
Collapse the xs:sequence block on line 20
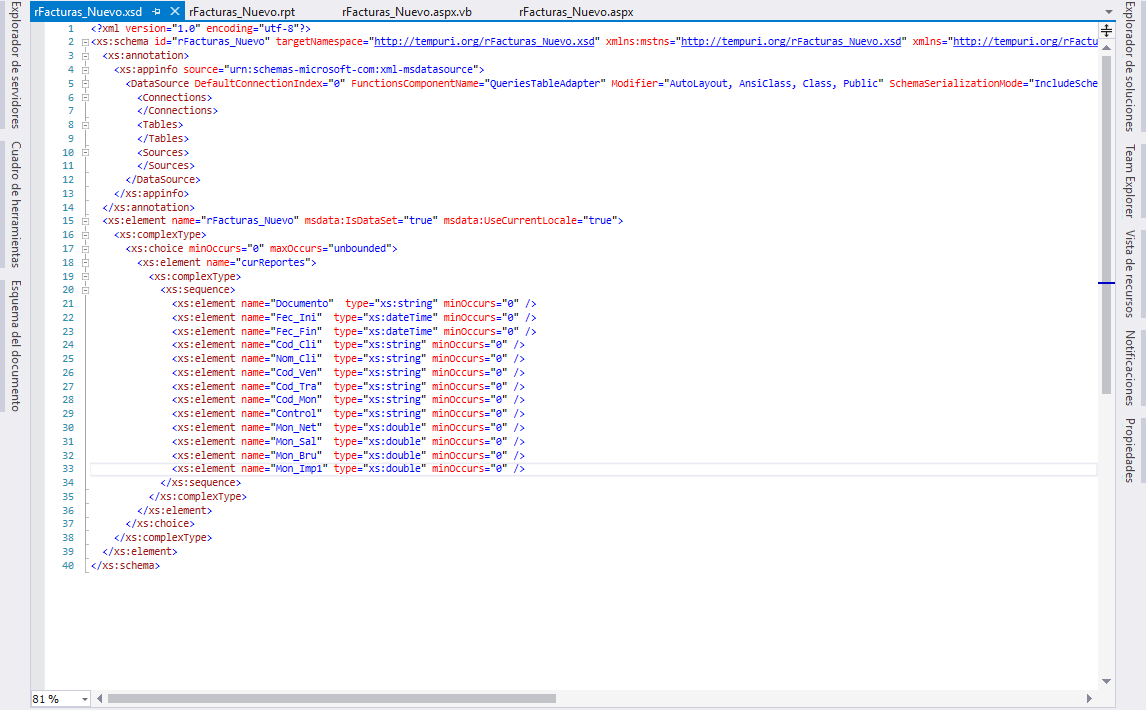coord(84,290)
